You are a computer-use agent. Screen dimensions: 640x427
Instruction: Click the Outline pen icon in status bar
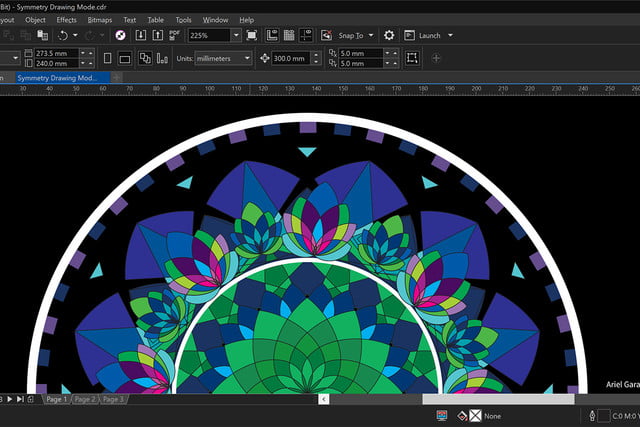(x=592, y=416)
